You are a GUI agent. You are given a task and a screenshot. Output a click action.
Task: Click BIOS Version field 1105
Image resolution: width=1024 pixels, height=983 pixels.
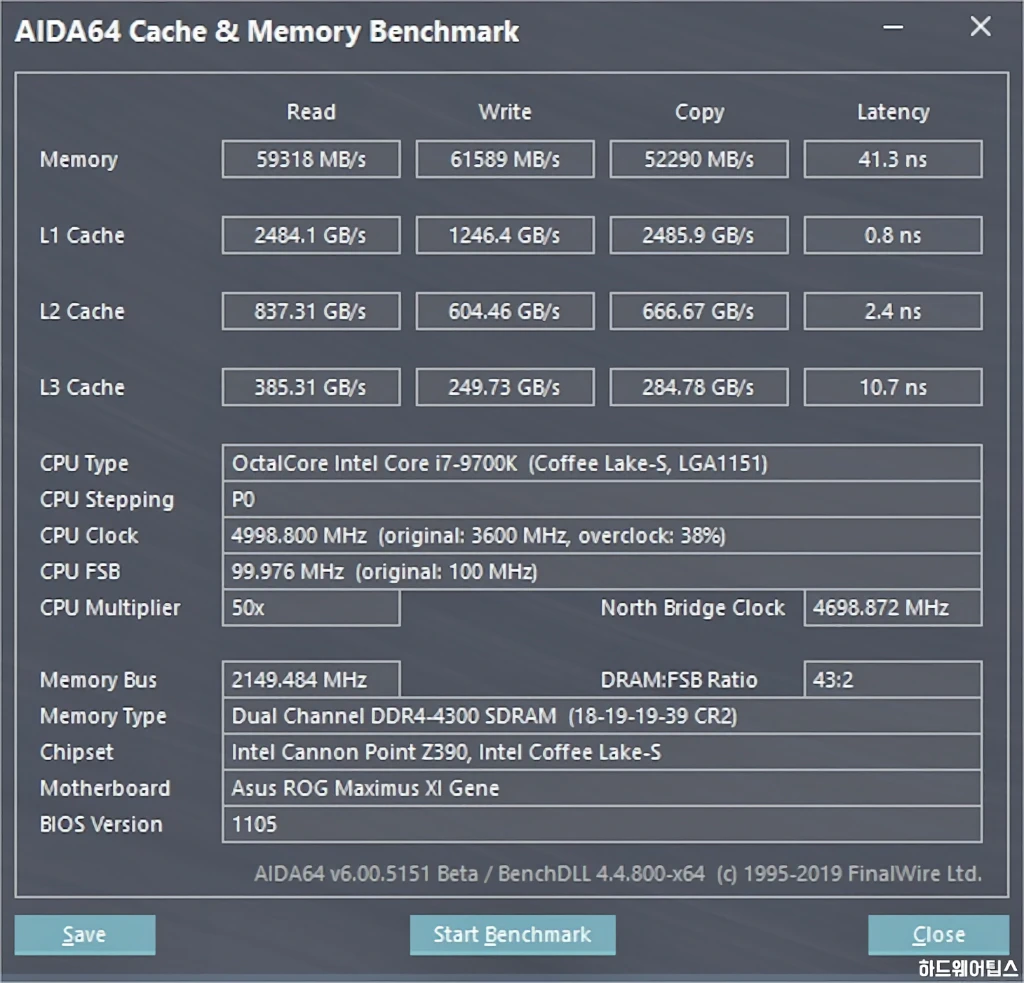pos(601,824)
